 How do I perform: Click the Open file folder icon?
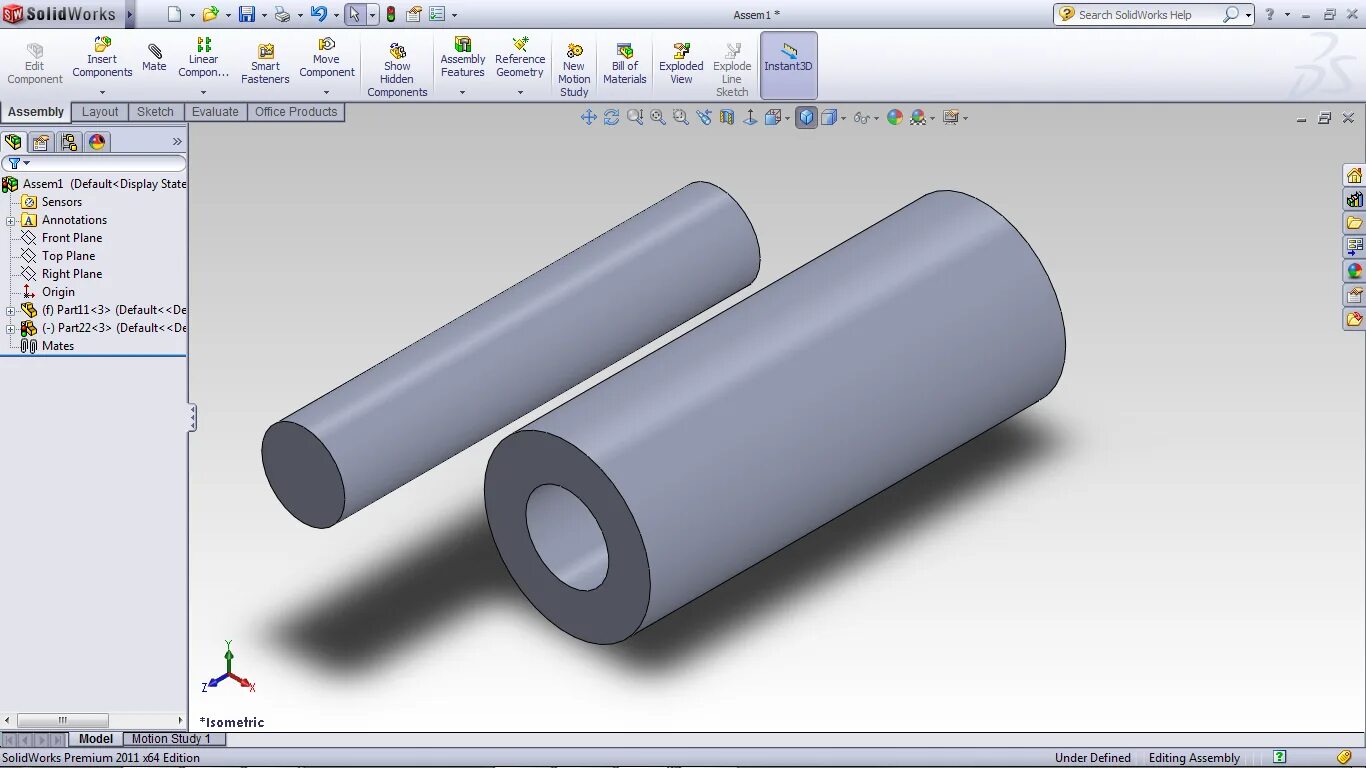tap(210, 14)
